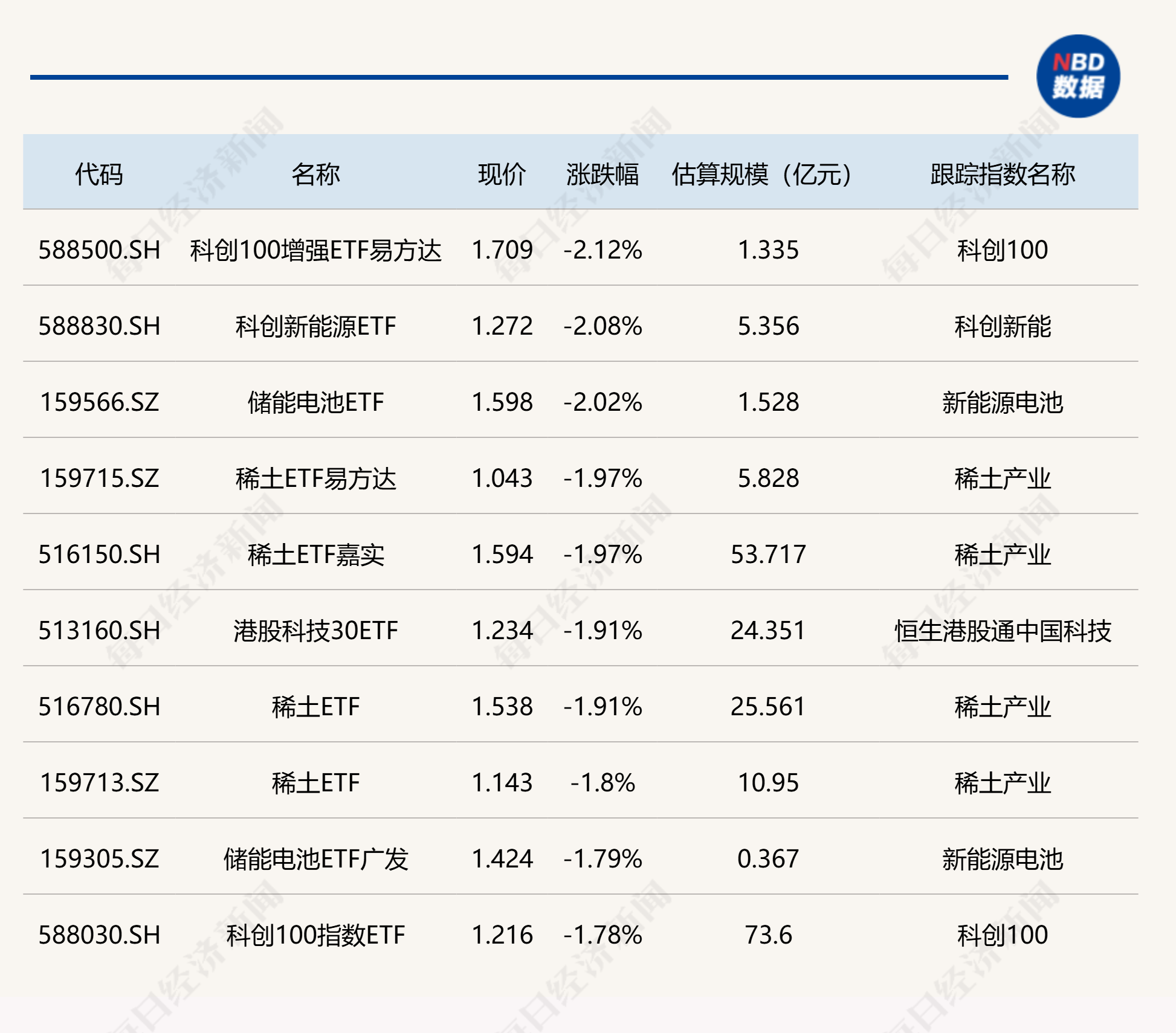Select code 588500.SH in first row

pos(100,250)
